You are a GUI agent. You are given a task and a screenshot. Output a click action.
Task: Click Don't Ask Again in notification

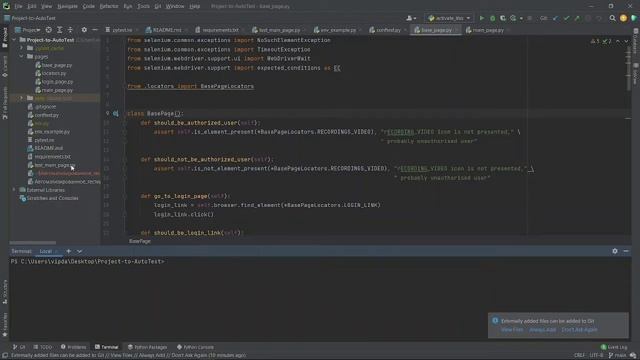[x=579, y=329]
